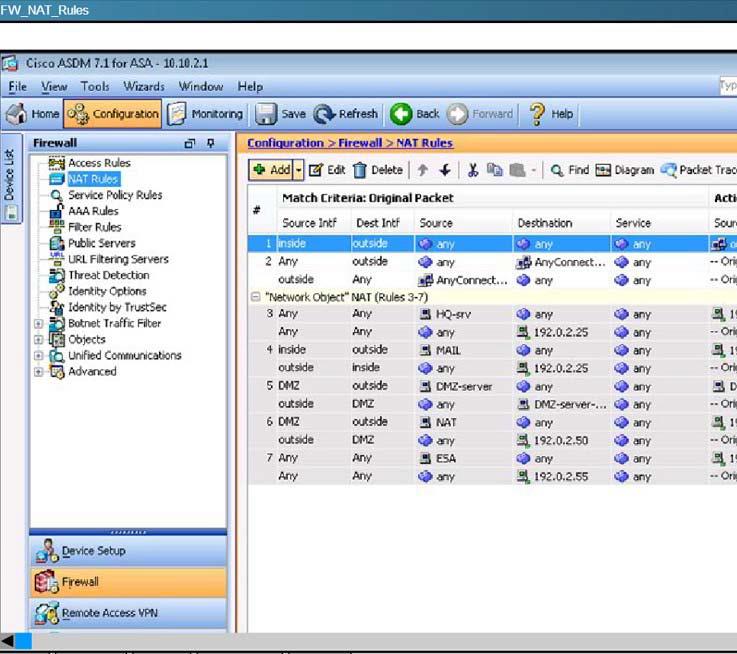The height and width of the screenshot is (654, 737).
Task: Open the Add button dropdown arrow
Action: click(298, 170)
